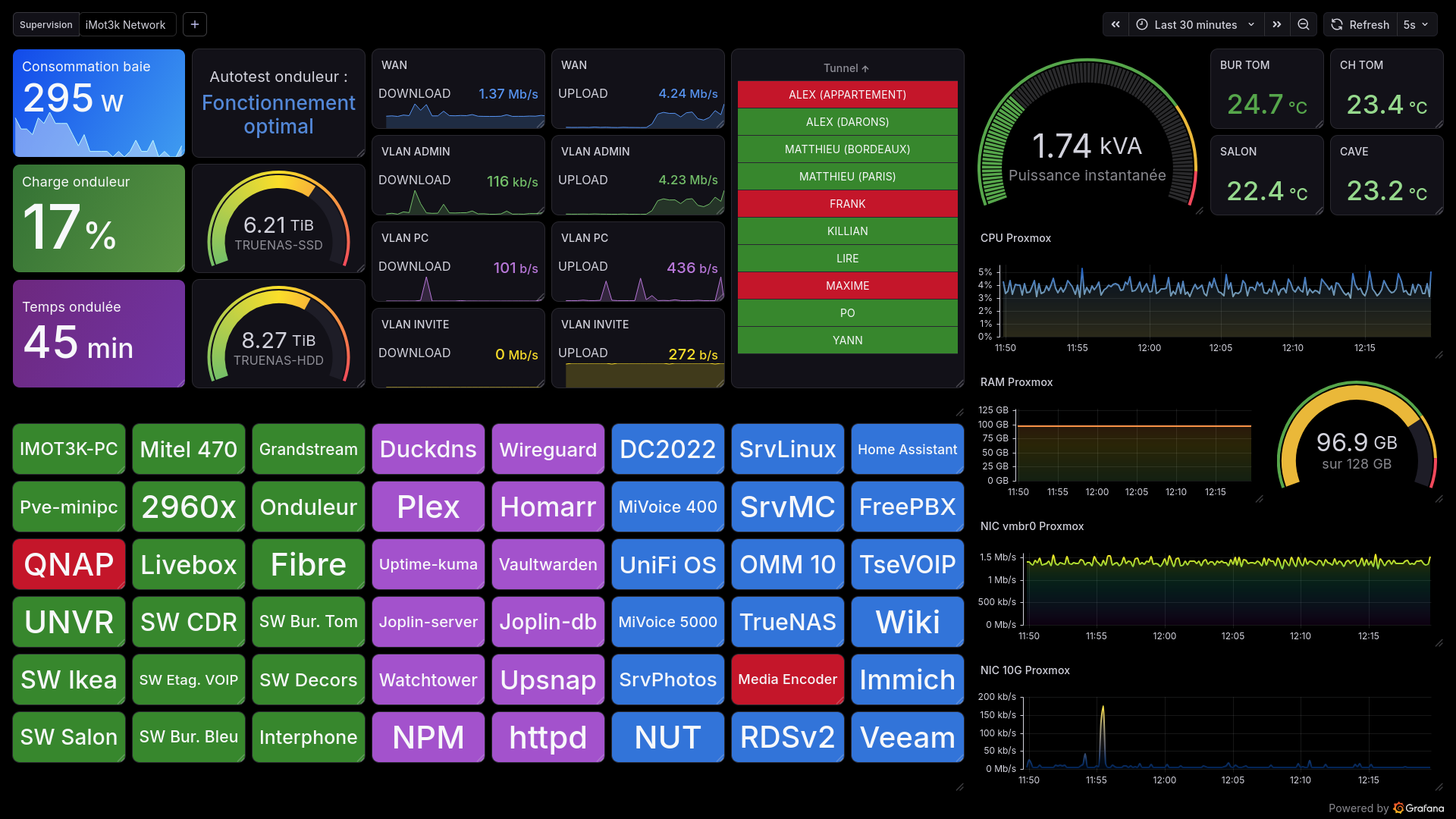Image resolution: width=1456 pixels, height=819 pixels.
Task: Open the Wireguard tile
Action: (x=548, y=449)
